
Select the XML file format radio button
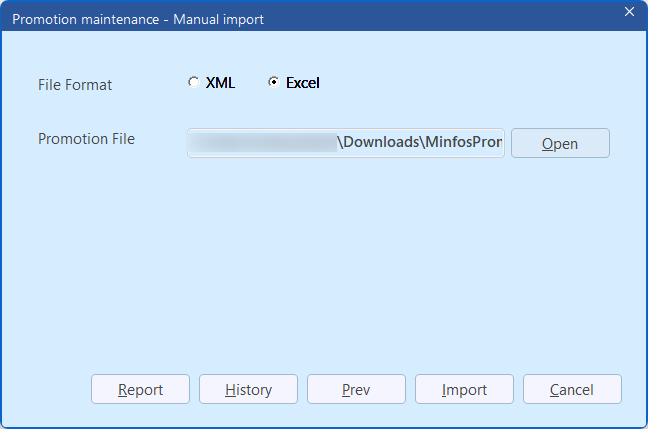point(193,83)
